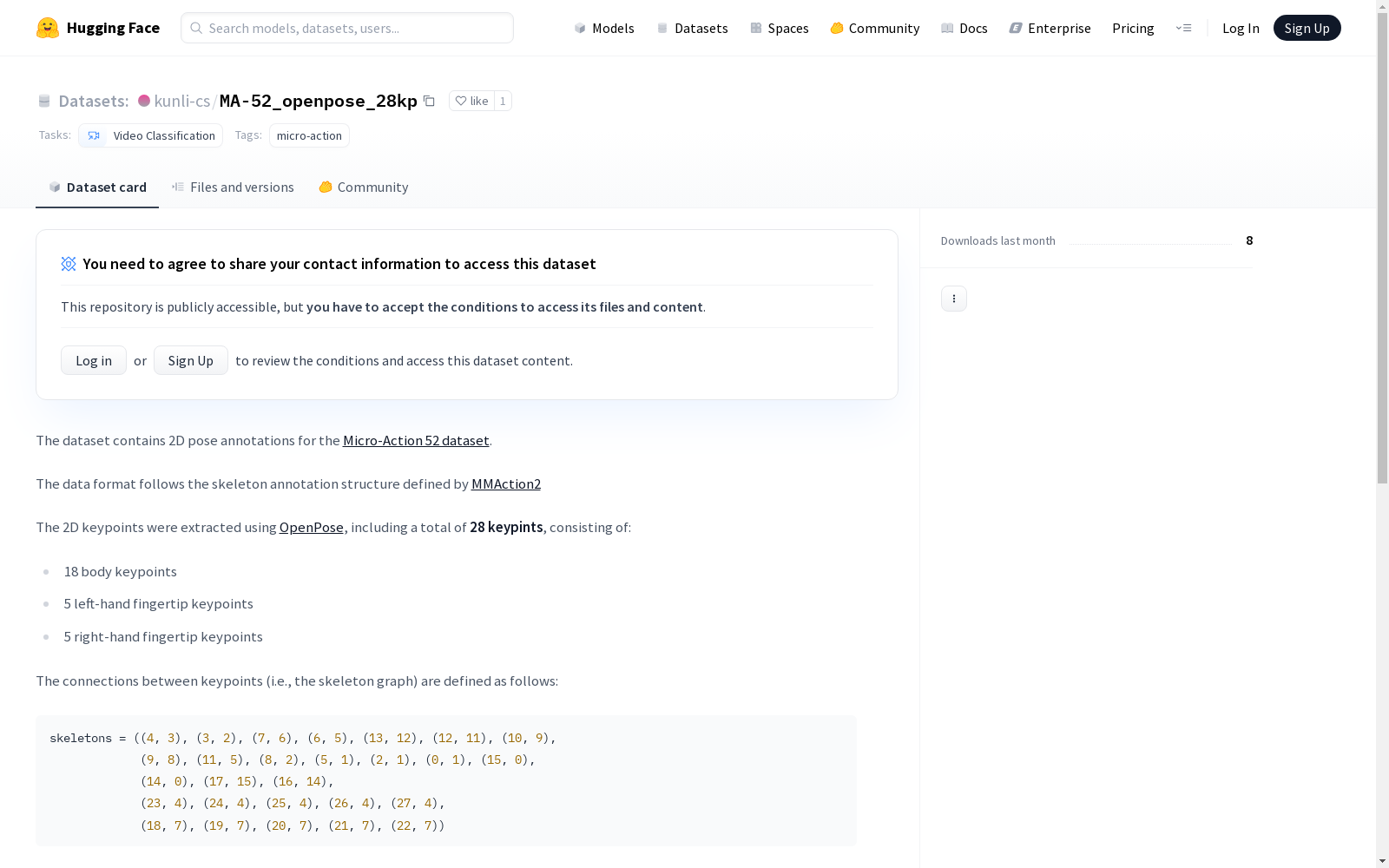The width and height of the screenshot is (1389, 868).
Task: Click '5 right-hand fingertip keypoints' list item
Action: (x=163, y=636)
